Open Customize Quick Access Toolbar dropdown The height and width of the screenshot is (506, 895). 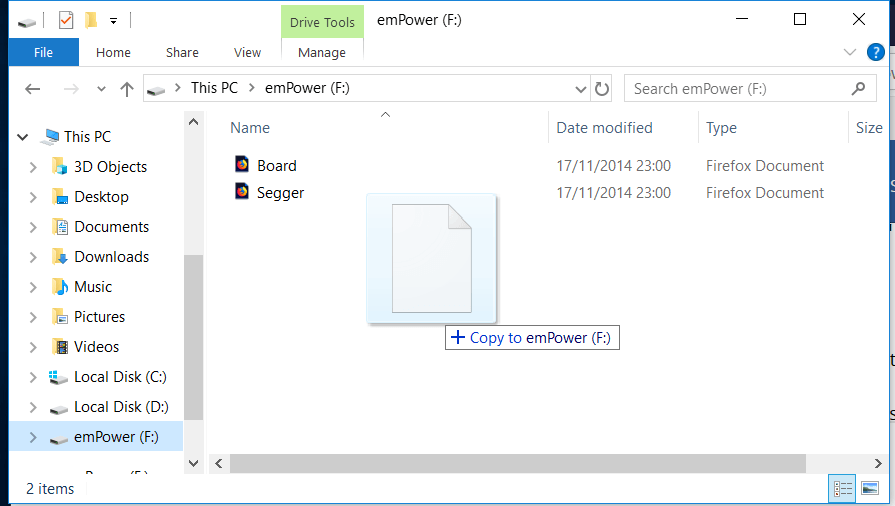pyautogui.click(x=114, y=22)
